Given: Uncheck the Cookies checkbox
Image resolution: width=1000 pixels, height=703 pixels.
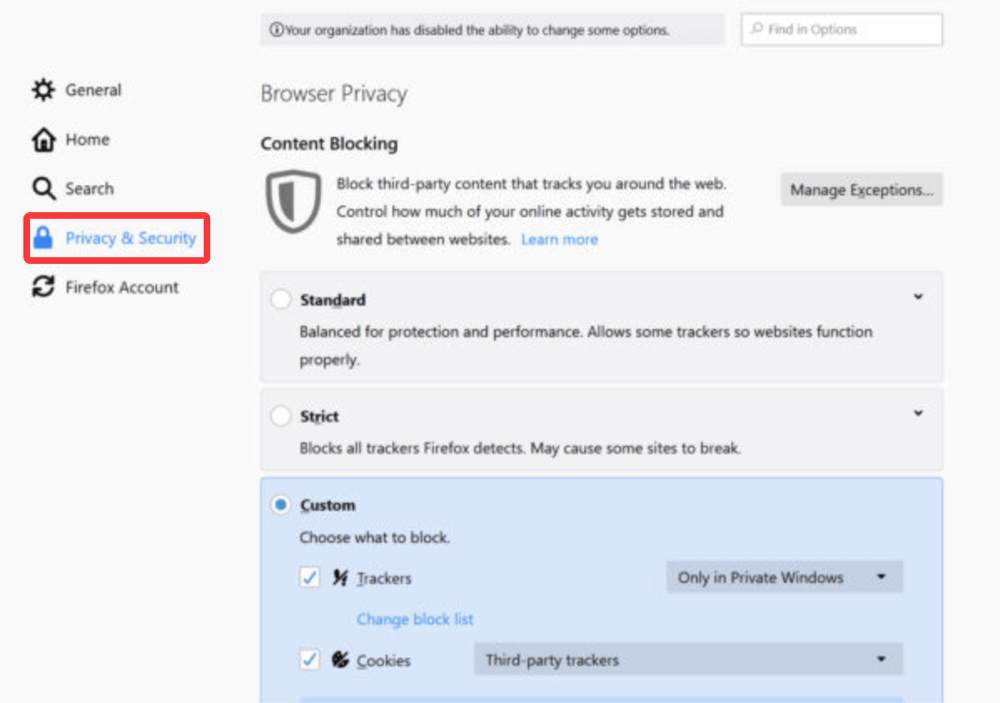Looking at the screenshot, I should [x=310, y=660].
